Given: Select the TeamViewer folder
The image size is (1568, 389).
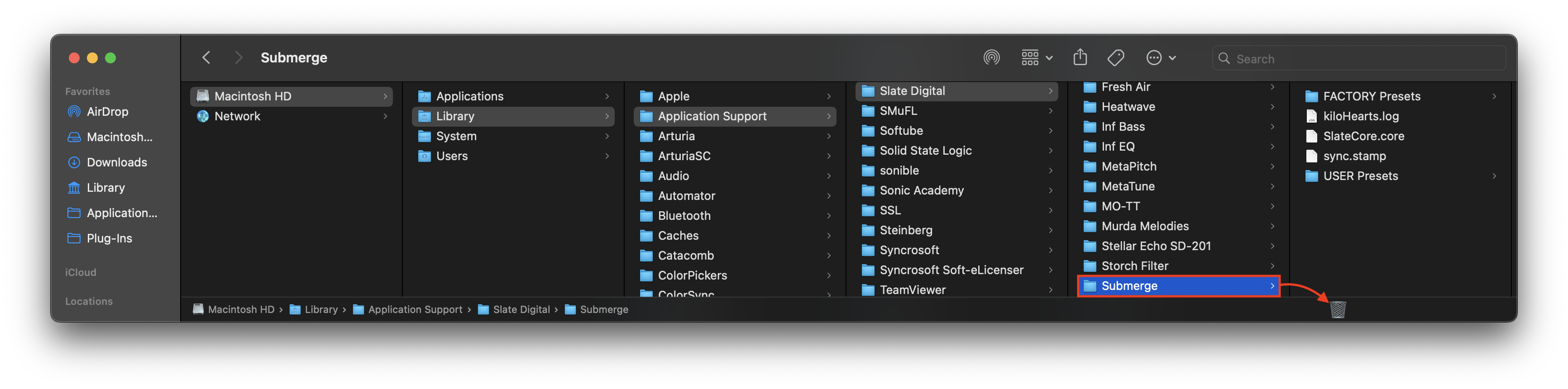Looking at the screenshot, I should point(956,290).
